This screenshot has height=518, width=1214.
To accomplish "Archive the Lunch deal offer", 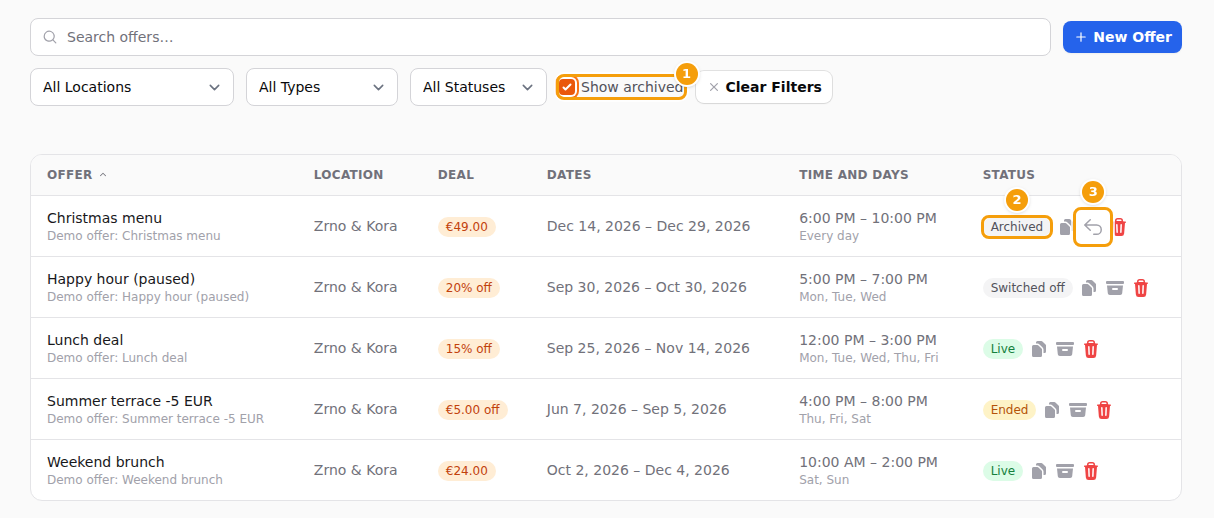I will (1065, 349).
